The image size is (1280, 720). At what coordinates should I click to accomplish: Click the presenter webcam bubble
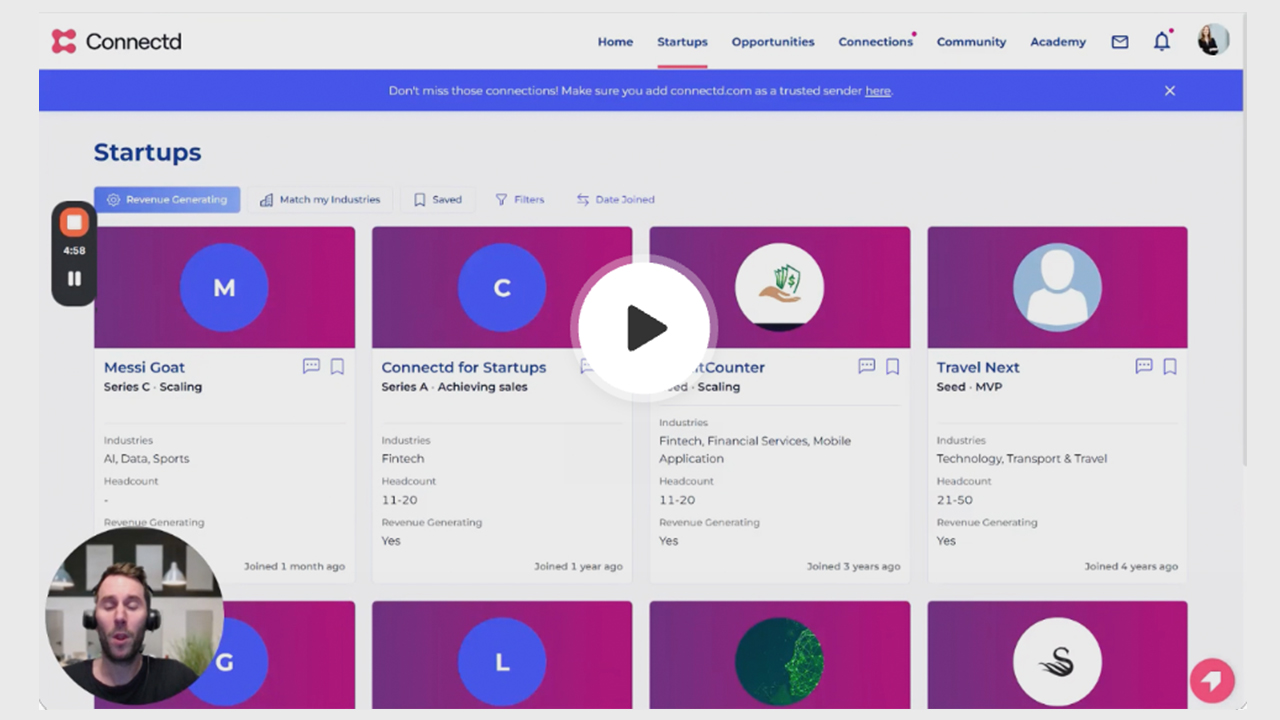[134, 616]
